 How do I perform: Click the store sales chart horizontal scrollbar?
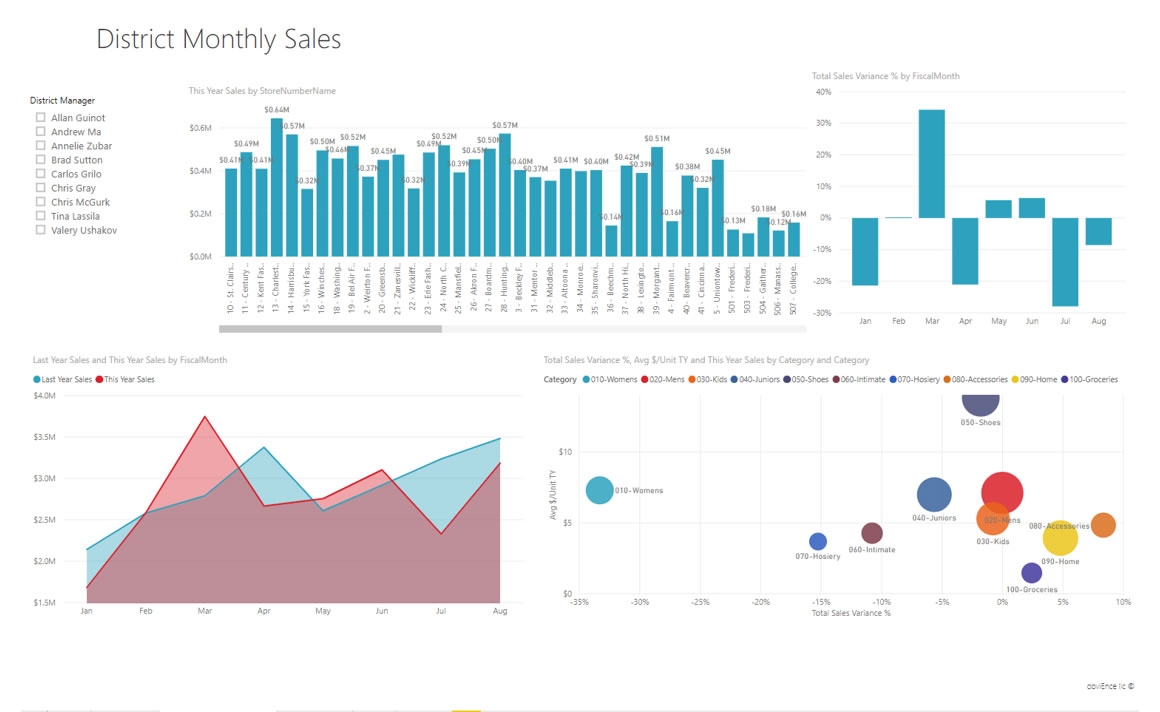coord(330,328)
